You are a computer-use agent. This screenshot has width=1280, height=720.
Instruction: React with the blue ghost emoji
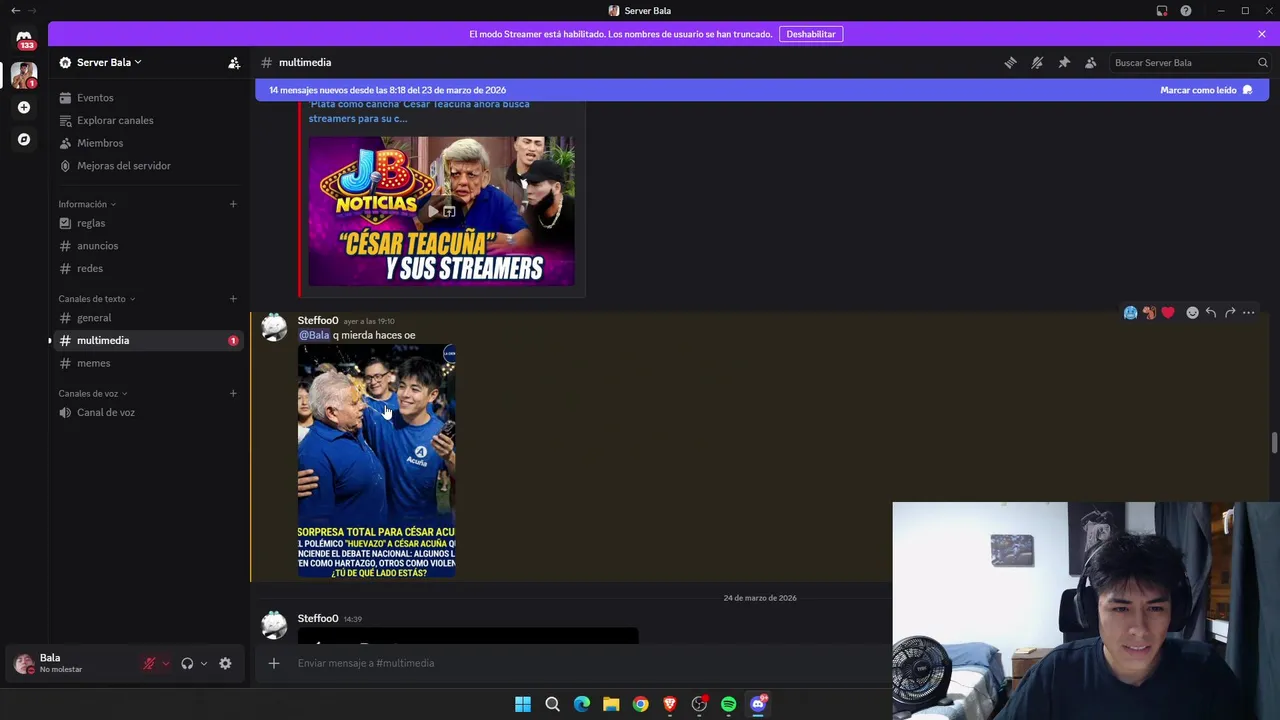pyautogui.click(x=1130, y=313)
